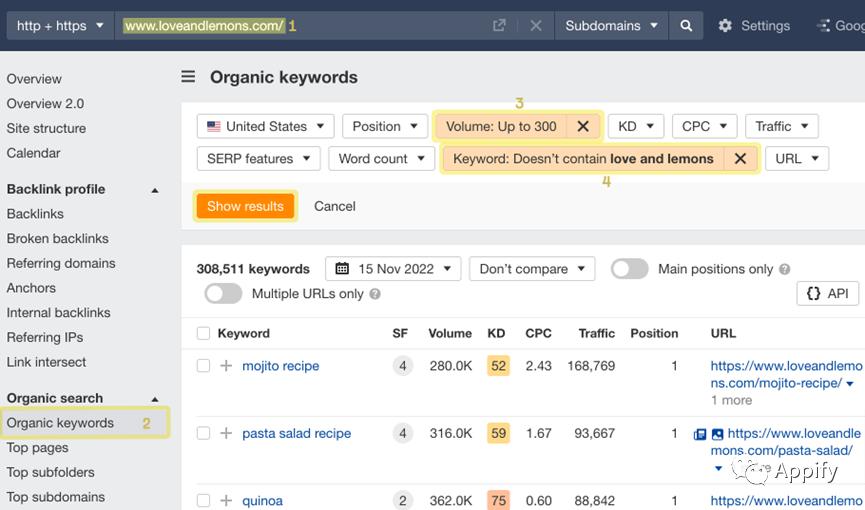This screenshot has height=510, width=865.
Task: Check the mojito recipe row checkbox
Action: (204, 366)
